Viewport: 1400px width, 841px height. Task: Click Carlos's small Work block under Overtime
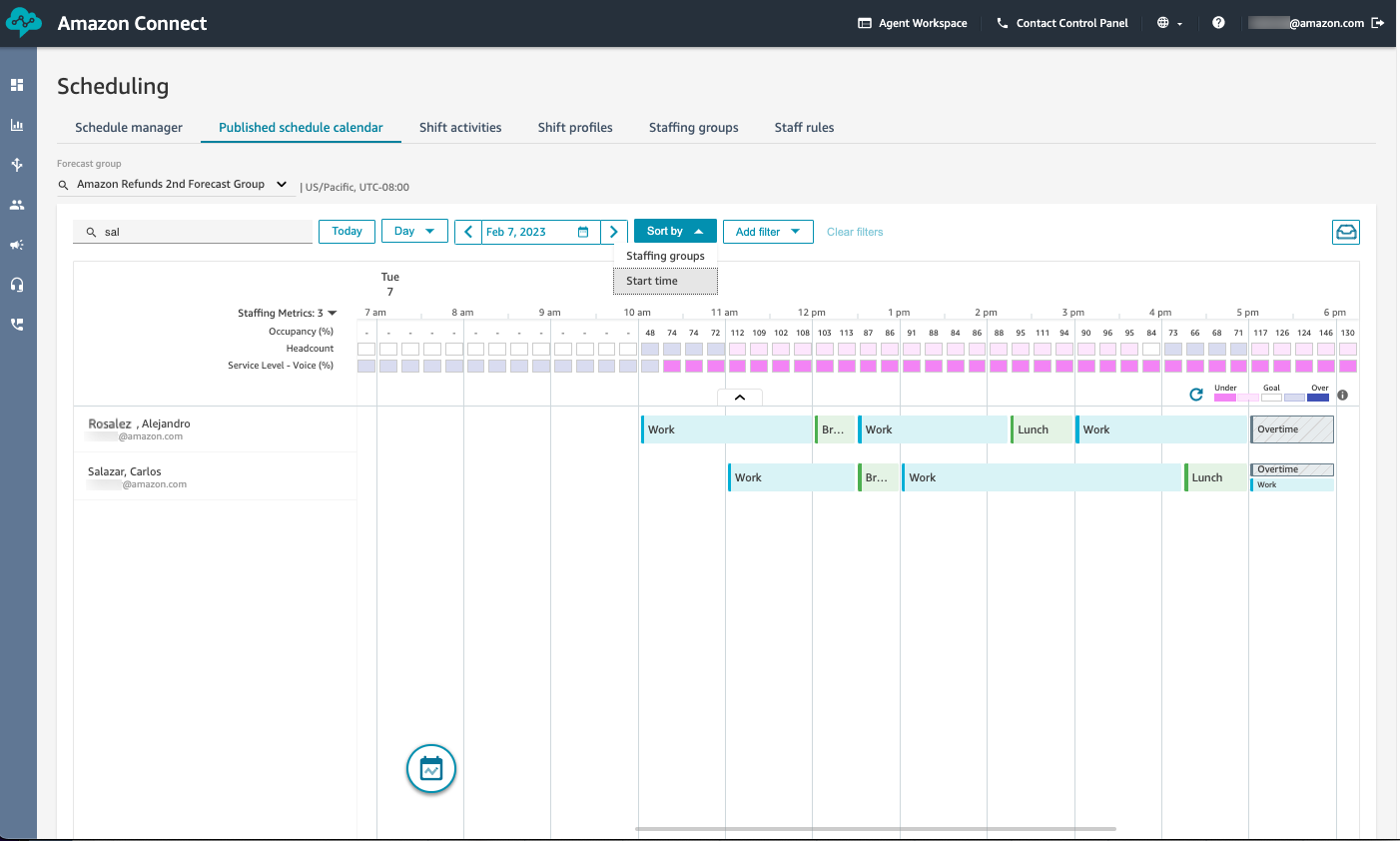coord(1292,484)
